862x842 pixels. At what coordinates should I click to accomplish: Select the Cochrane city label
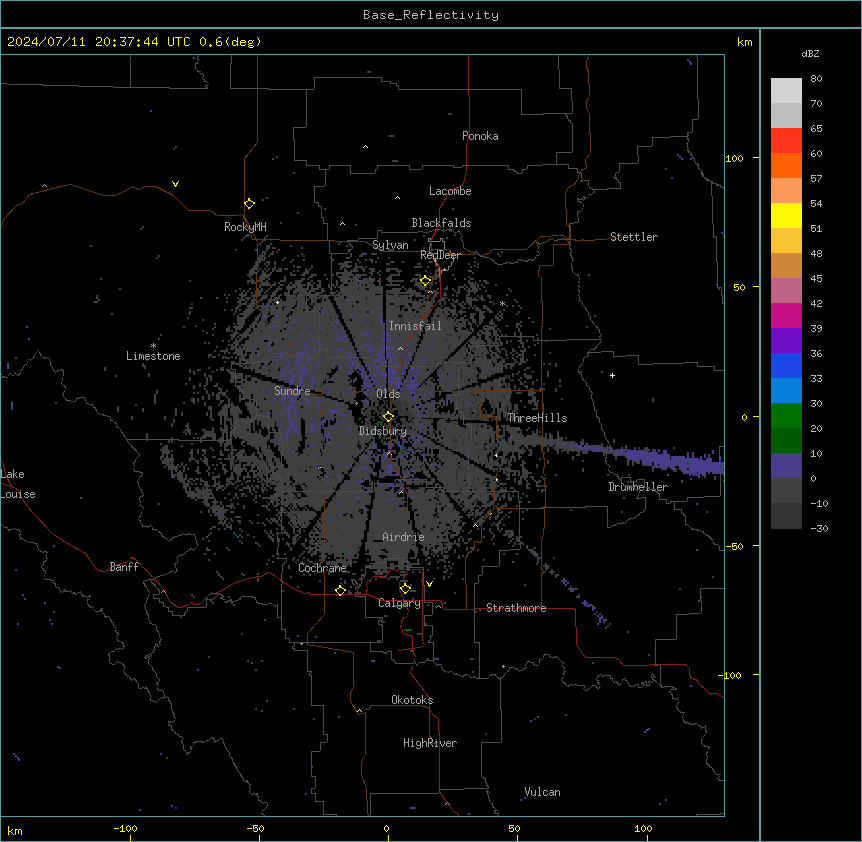pyautogui.click(x=323, y=568)
